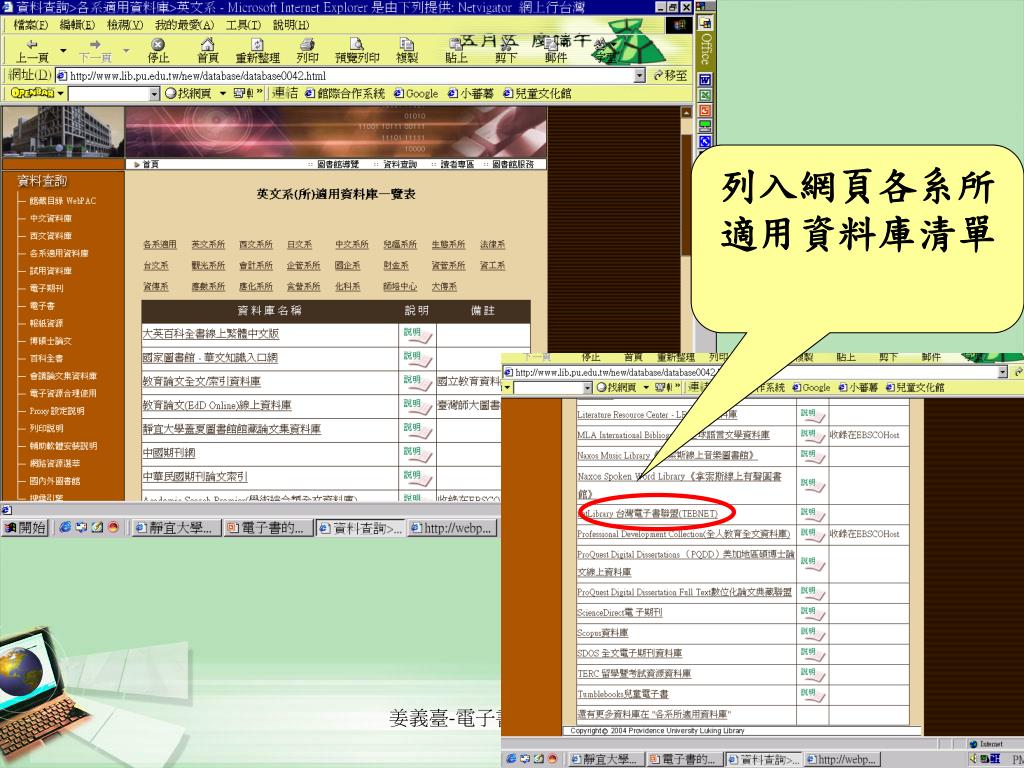Image resolution: width=1024 pixels, height=768 pixels.
Task: Open the 我的最愛(A) menu
Action: (184, 25)
